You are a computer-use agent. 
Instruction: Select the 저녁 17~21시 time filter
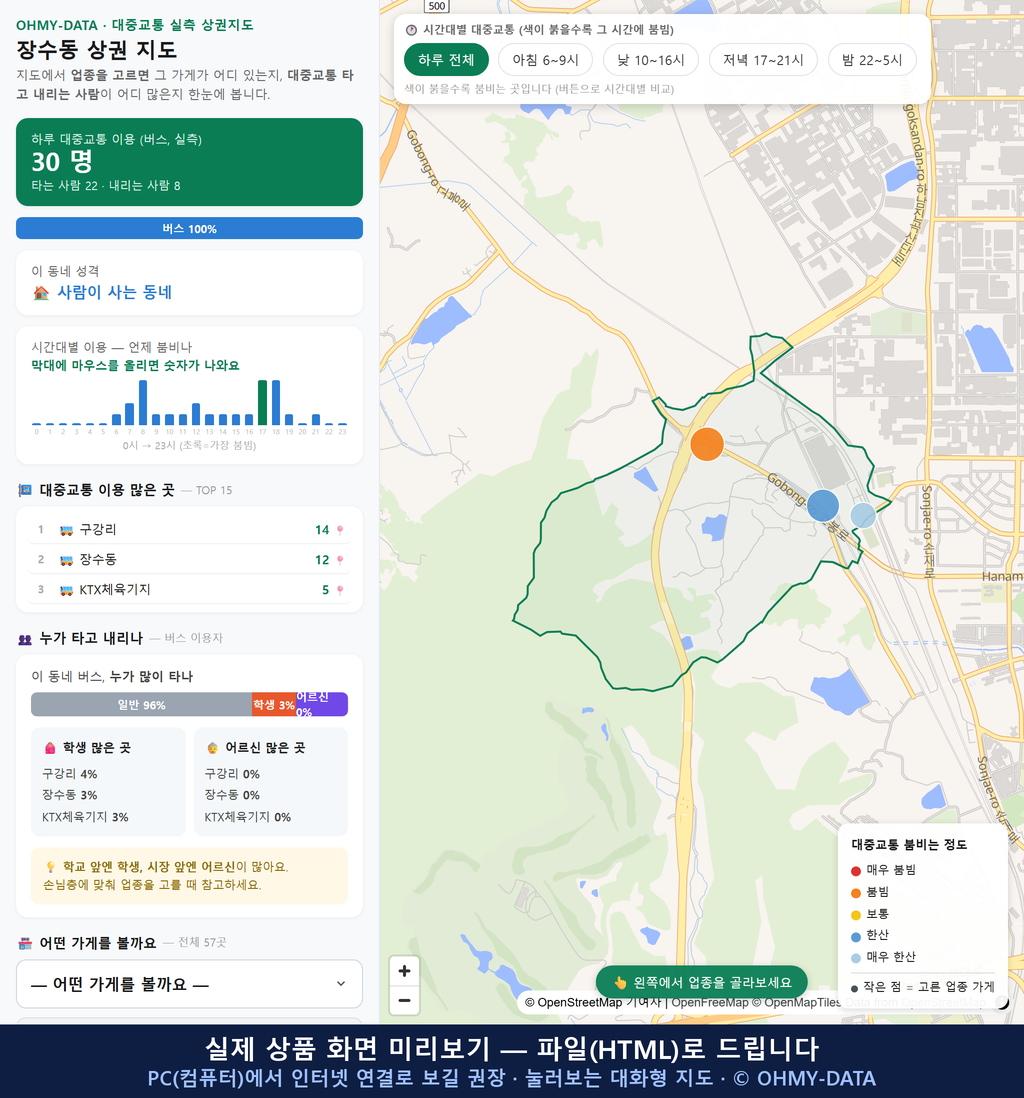[763, 60]
